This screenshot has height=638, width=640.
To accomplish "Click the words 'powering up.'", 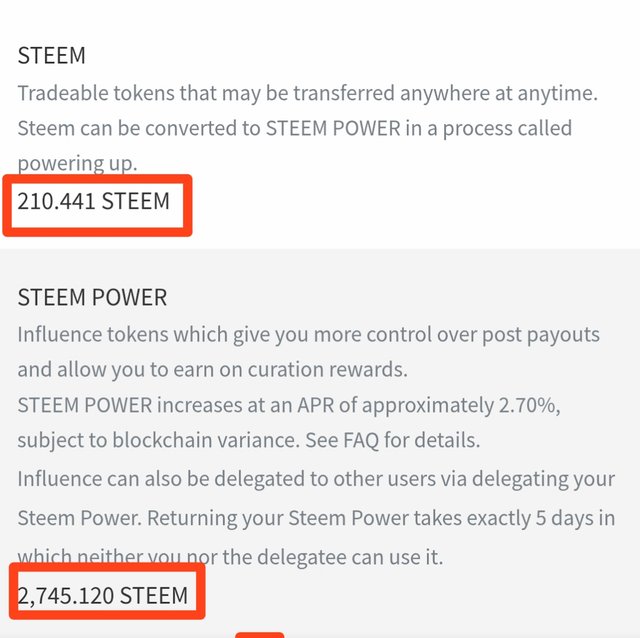I will [78, 163].
